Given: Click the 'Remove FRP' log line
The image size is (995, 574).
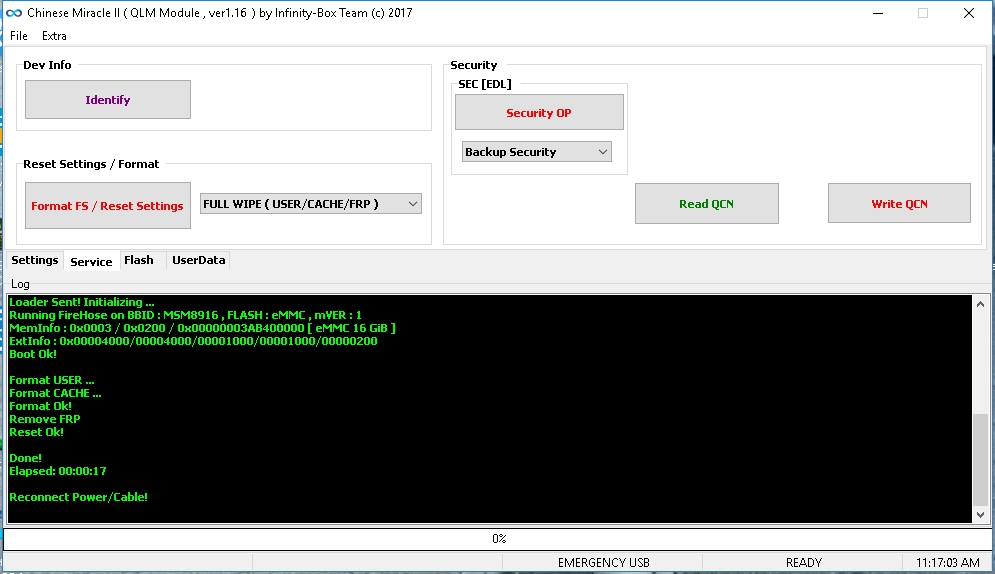Looking at the screenshot, I should (44, 419).
